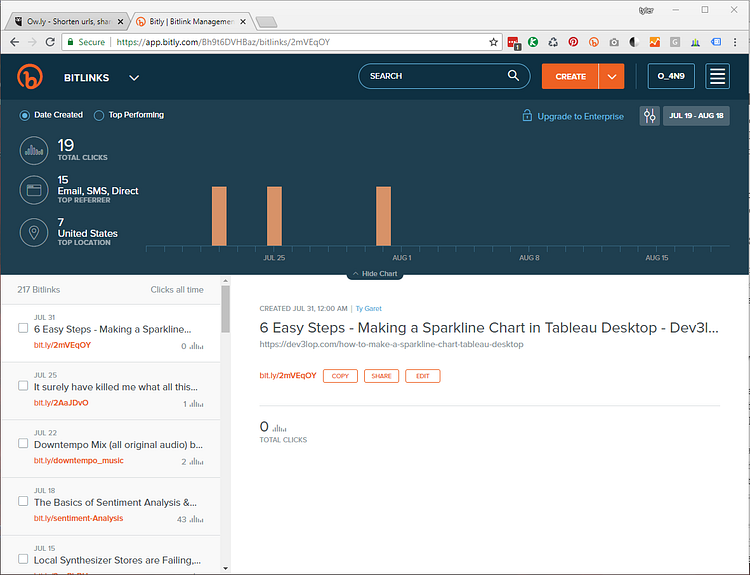This screenshot has width=750, height=575.
Task: Click the EDIT button
Action: [422, 376]
